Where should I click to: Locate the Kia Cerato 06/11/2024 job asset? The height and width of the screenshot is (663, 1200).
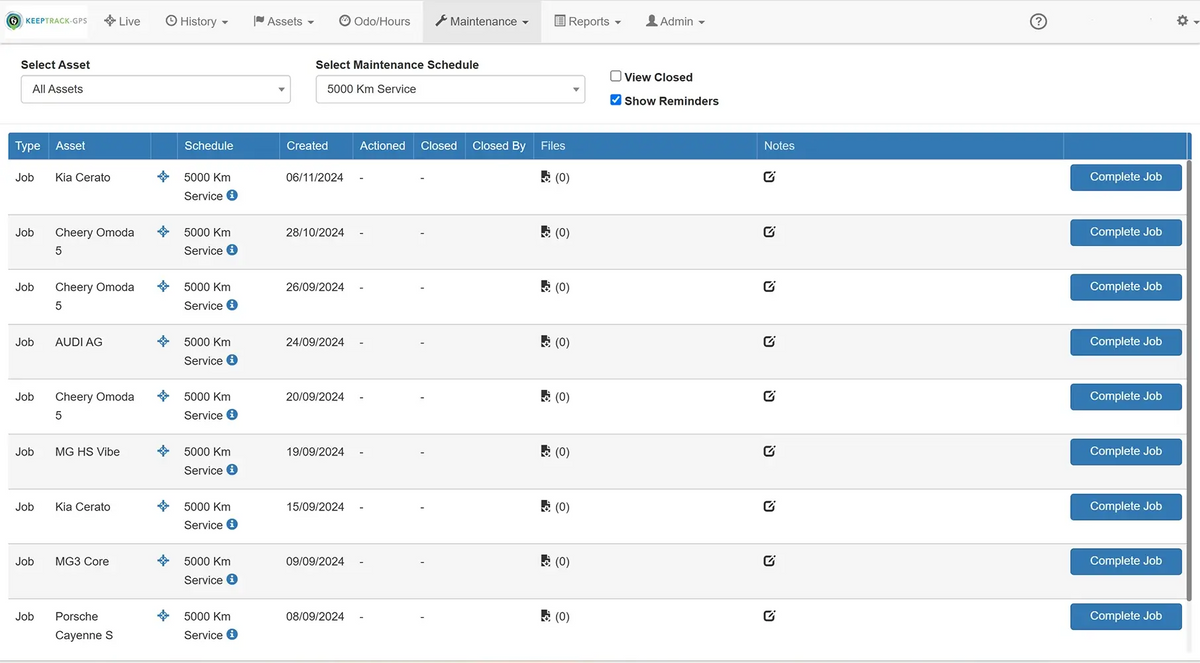pos(163,177)
